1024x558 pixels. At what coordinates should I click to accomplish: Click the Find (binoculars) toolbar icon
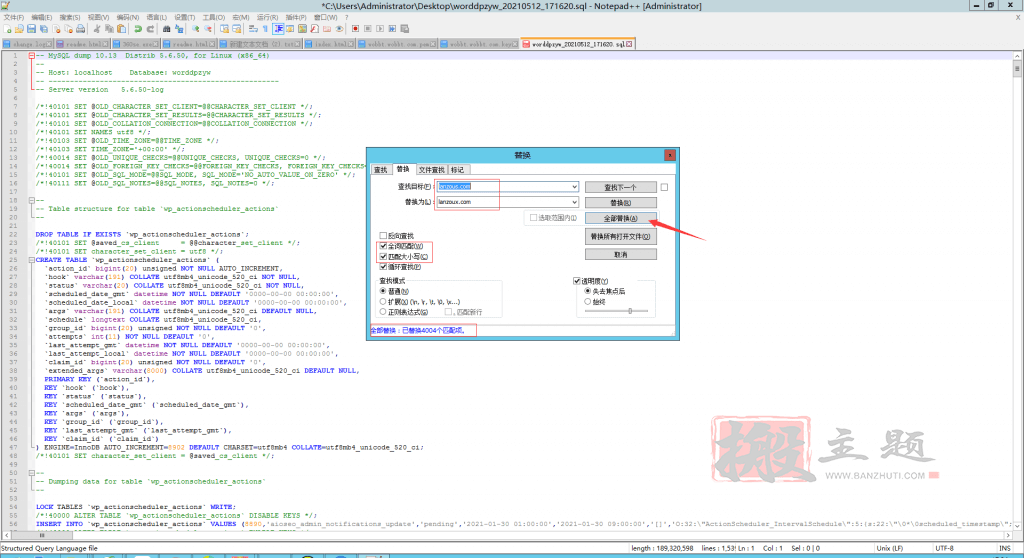pyautogui.click(x=167, y=29)
